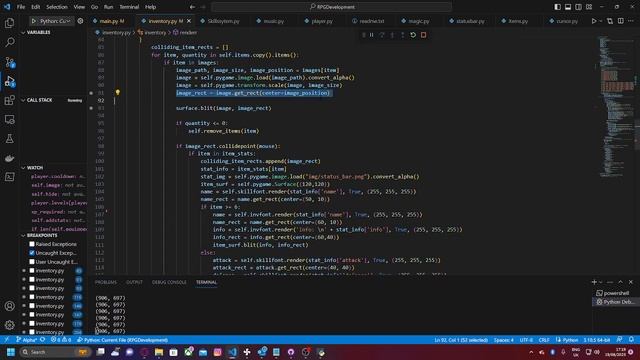Stop the debug session
Screen dimensions: 640x360
click(424, 35)
